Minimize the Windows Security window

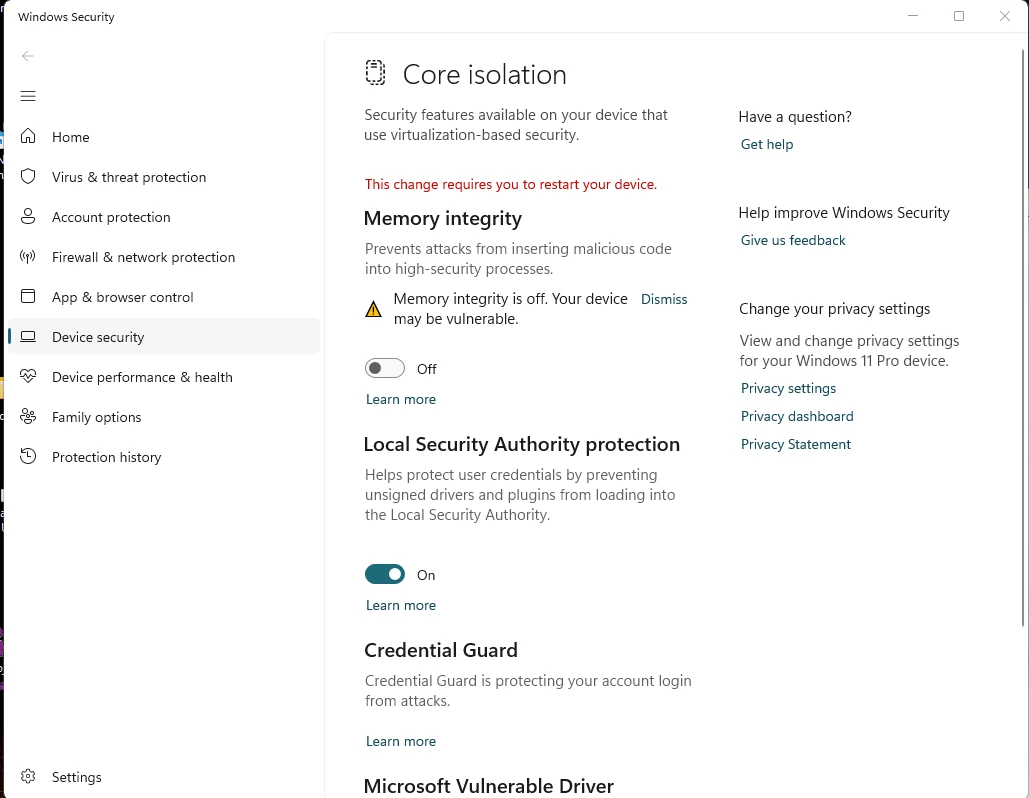(912, 16)
